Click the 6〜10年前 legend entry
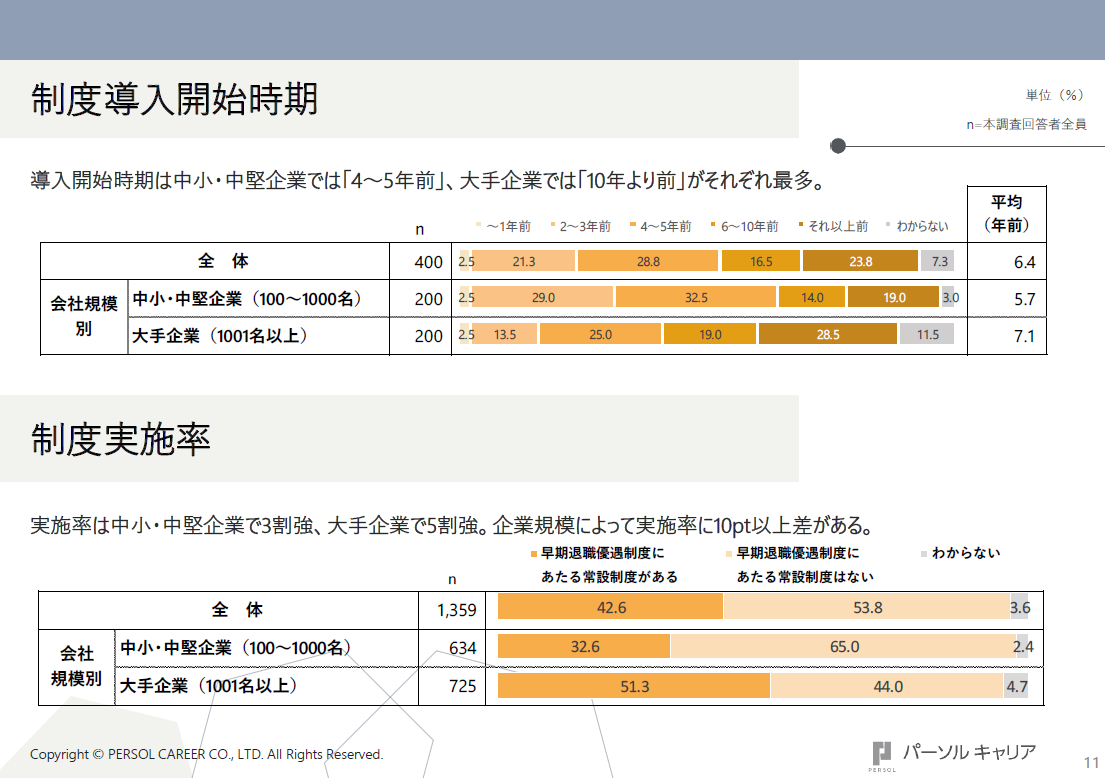1105x778 pixels. [744, 226]
